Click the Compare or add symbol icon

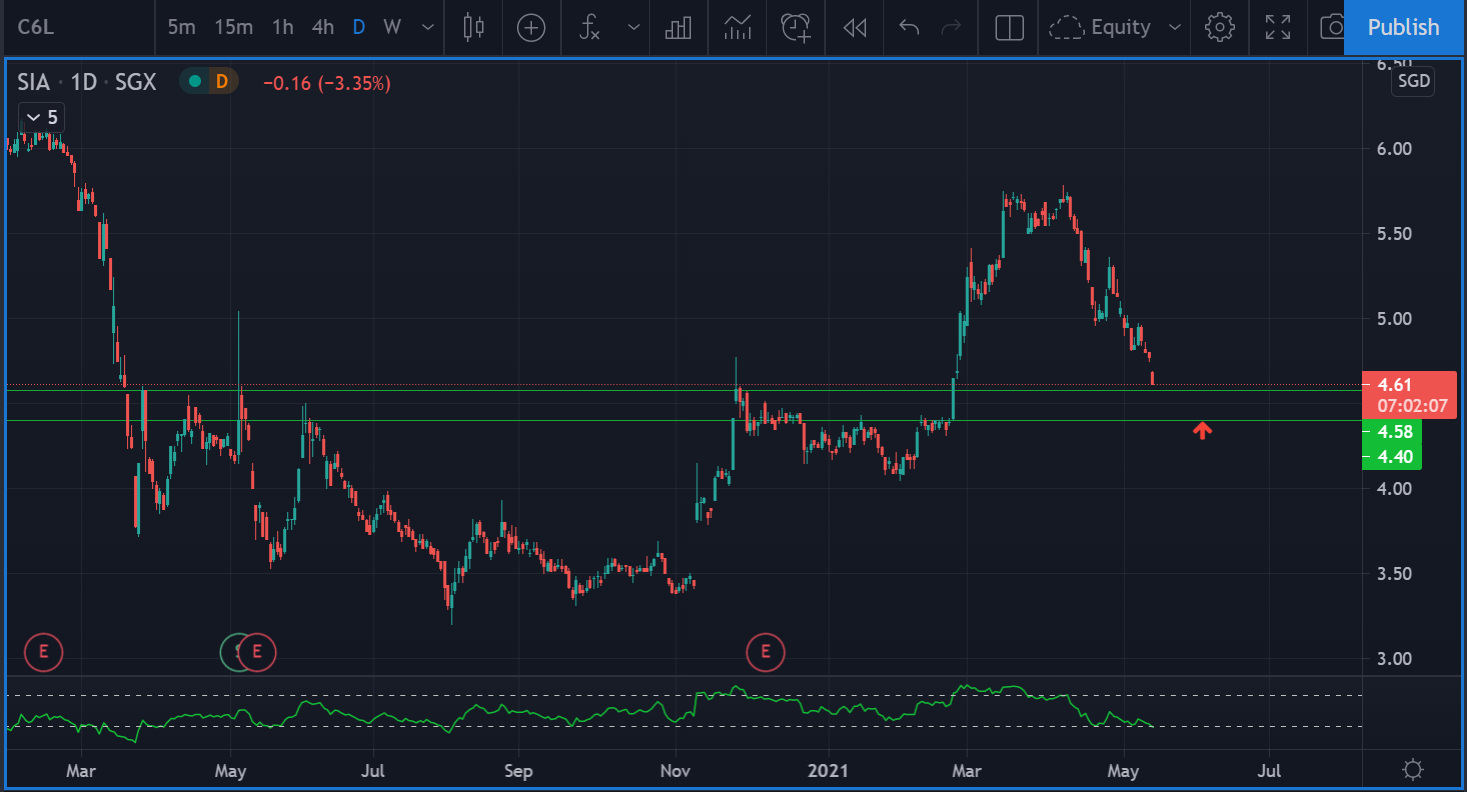pyautogui.click(x=531, y=27)
